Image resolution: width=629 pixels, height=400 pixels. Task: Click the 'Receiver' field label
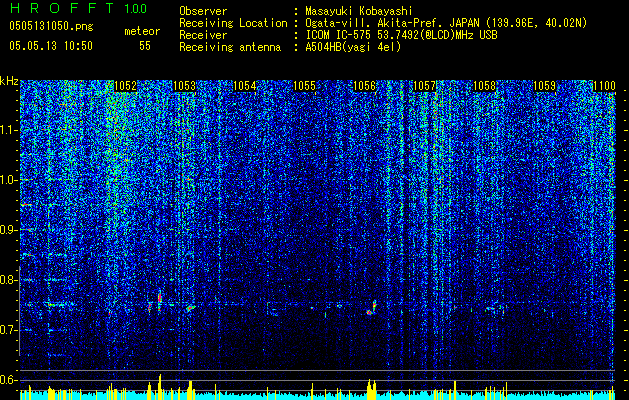point(203,35)
